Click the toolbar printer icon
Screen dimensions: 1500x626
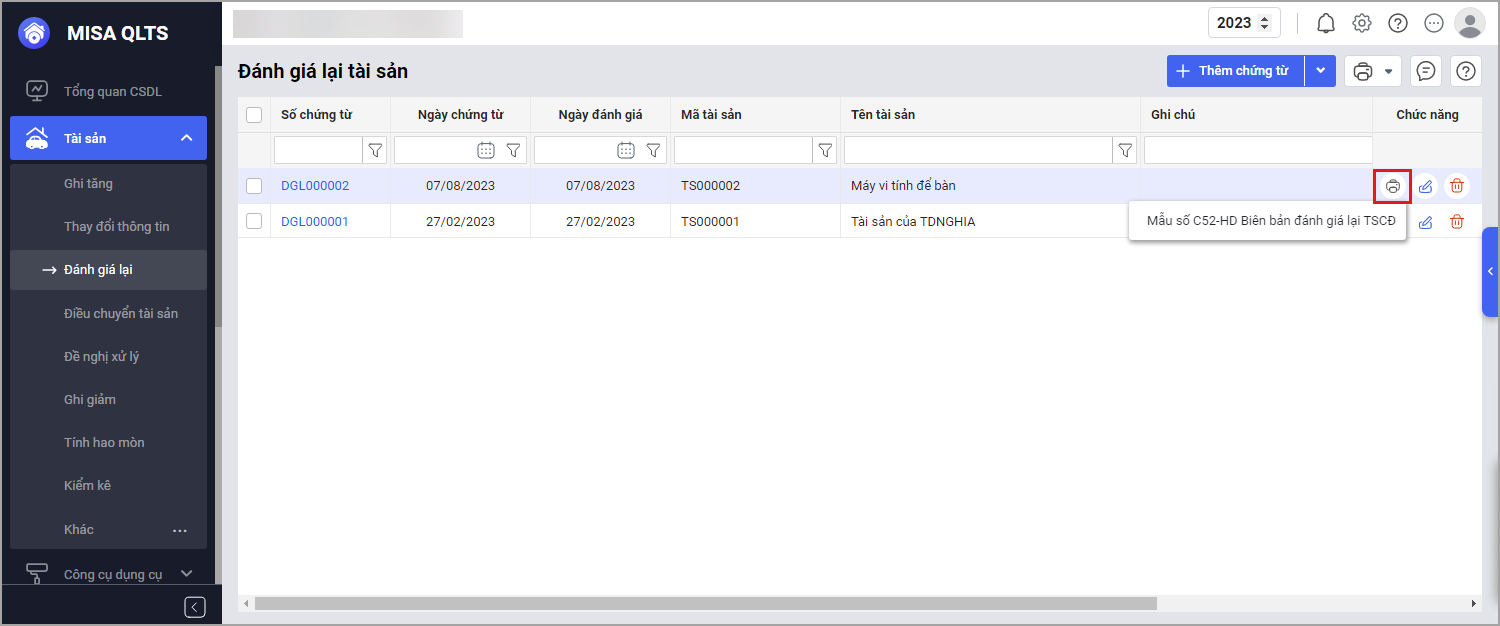1362,71
